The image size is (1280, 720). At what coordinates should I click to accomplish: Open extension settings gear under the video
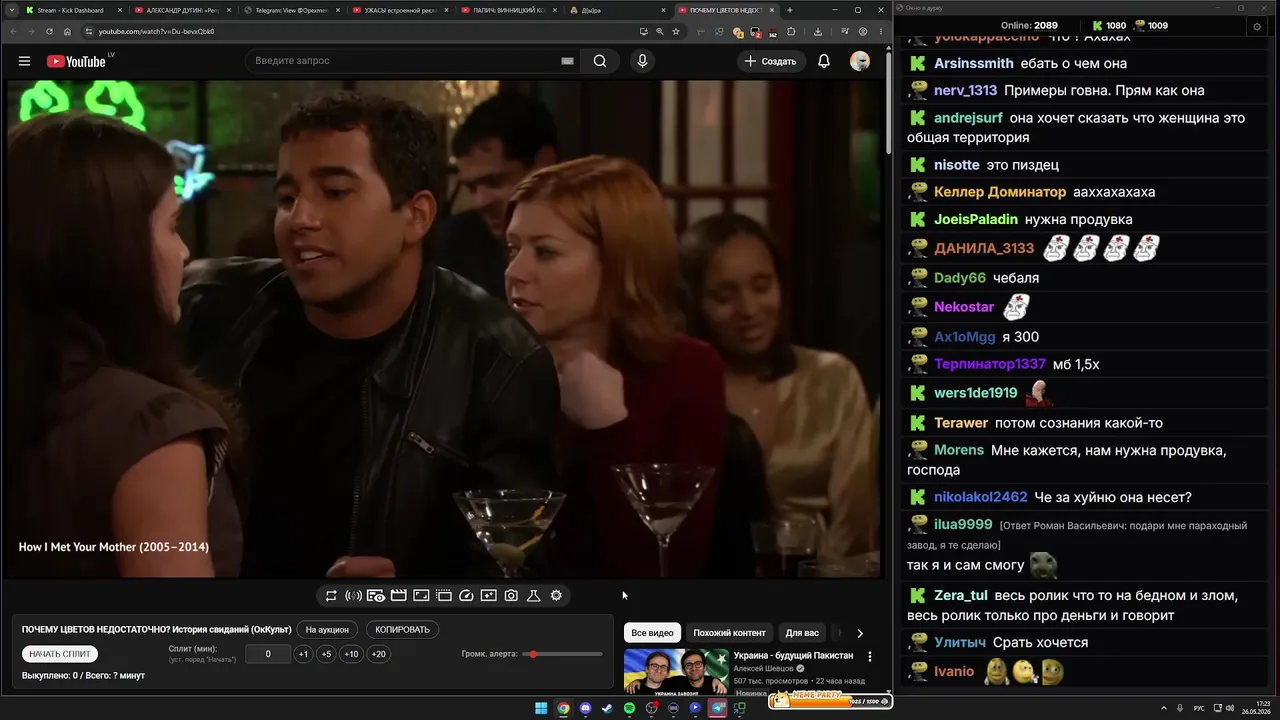point(556,595)
